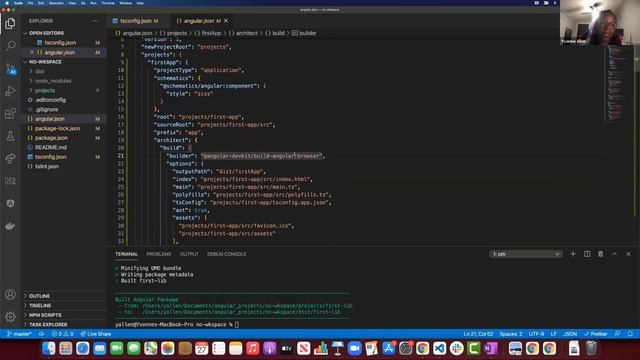This screenshot has height=360, width=640.
Task: Open the Terminal menu in menu bar
Action: (108, 3)
